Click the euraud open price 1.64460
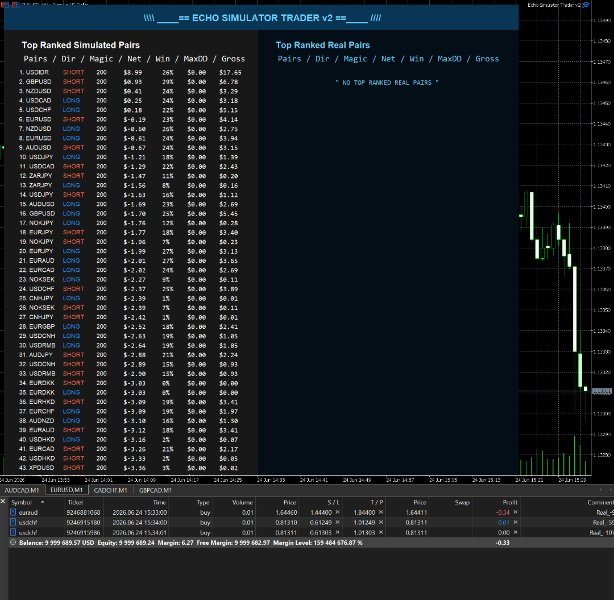The image size is (614, 600). coord(286,512)
